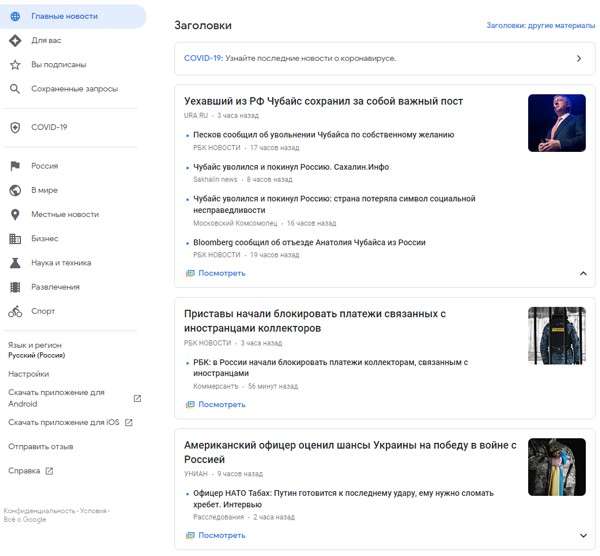This screenshot has width=600, height=556.
Task: Select the COVID-19 shield icon
Action: (15, 127)
